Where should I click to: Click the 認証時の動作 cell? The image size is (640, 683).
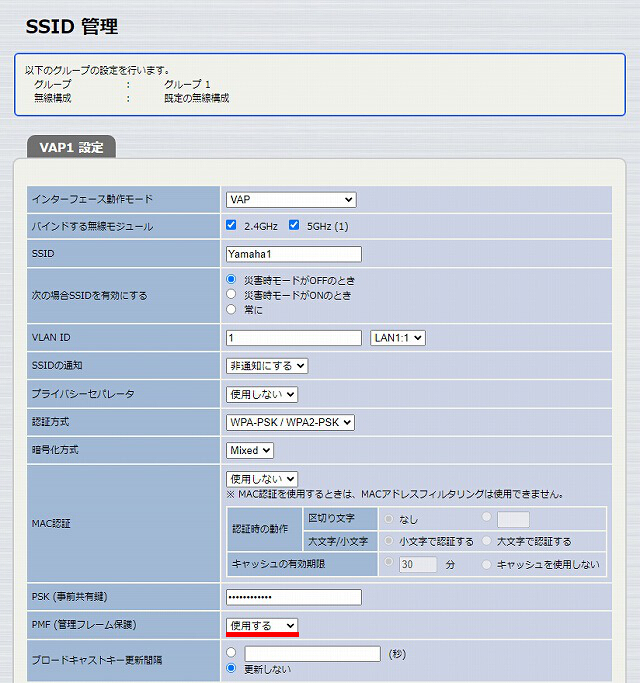[264, 529]
